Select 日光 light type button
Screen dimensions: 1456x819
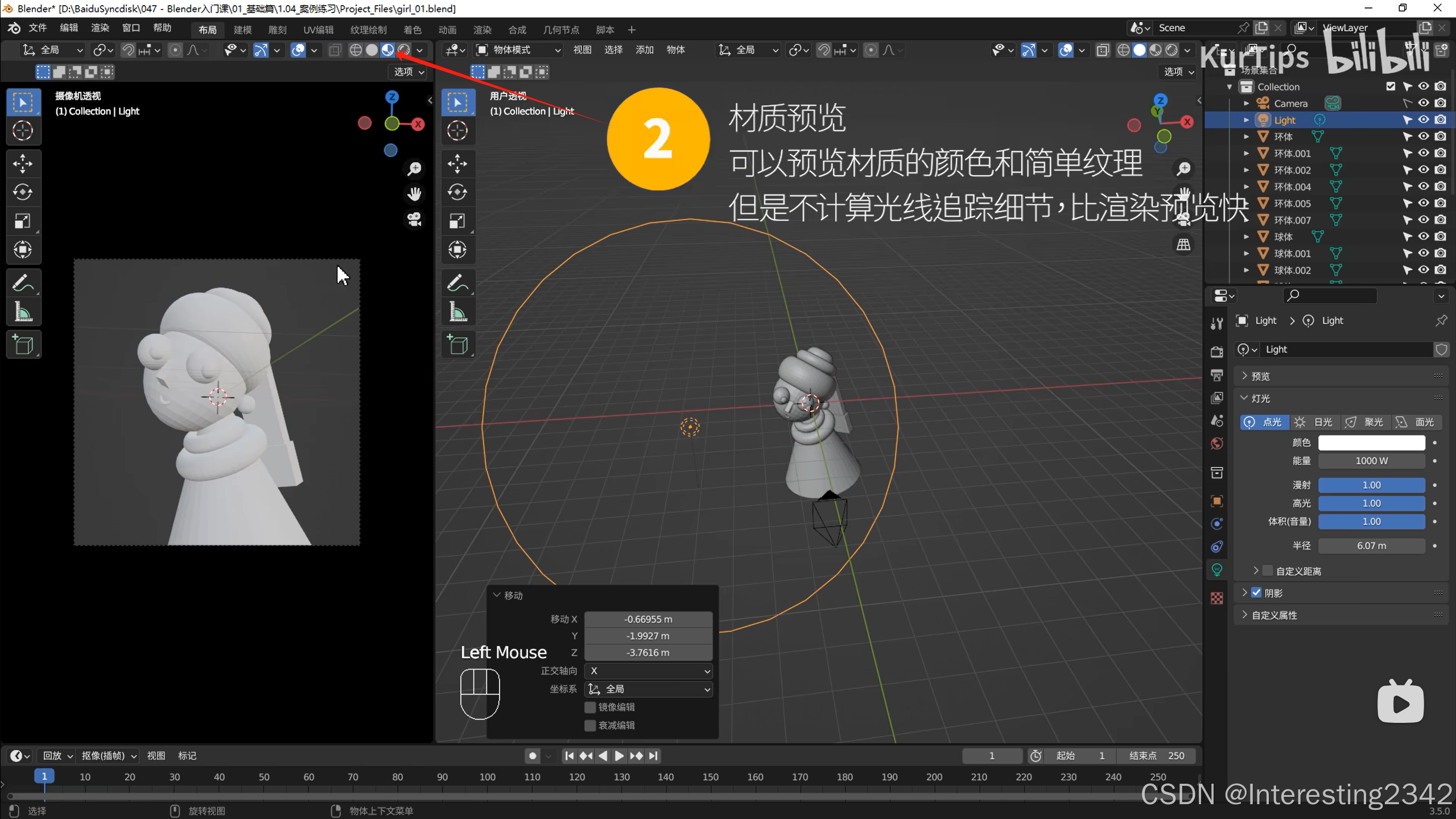click(1314, 422)
